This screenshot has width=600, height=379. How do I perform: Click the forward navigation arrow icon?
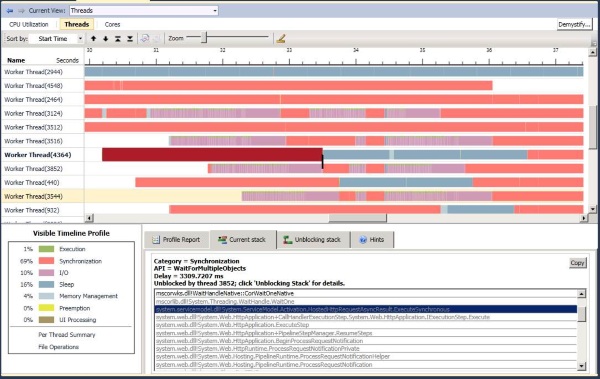click(x=21, y=11)
